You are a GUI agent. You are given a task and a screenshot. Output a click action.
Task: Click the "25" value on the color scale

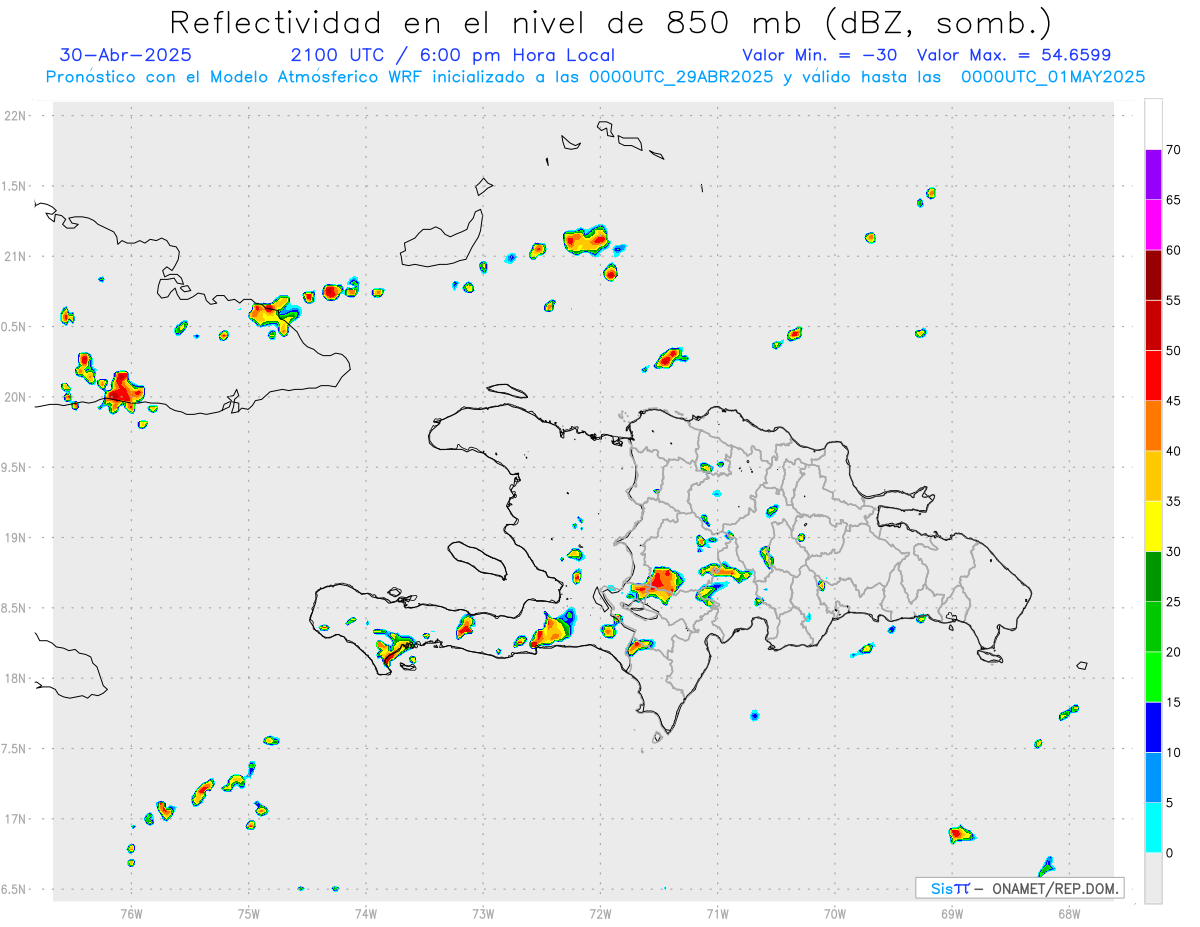click(x=1174, y=602)
